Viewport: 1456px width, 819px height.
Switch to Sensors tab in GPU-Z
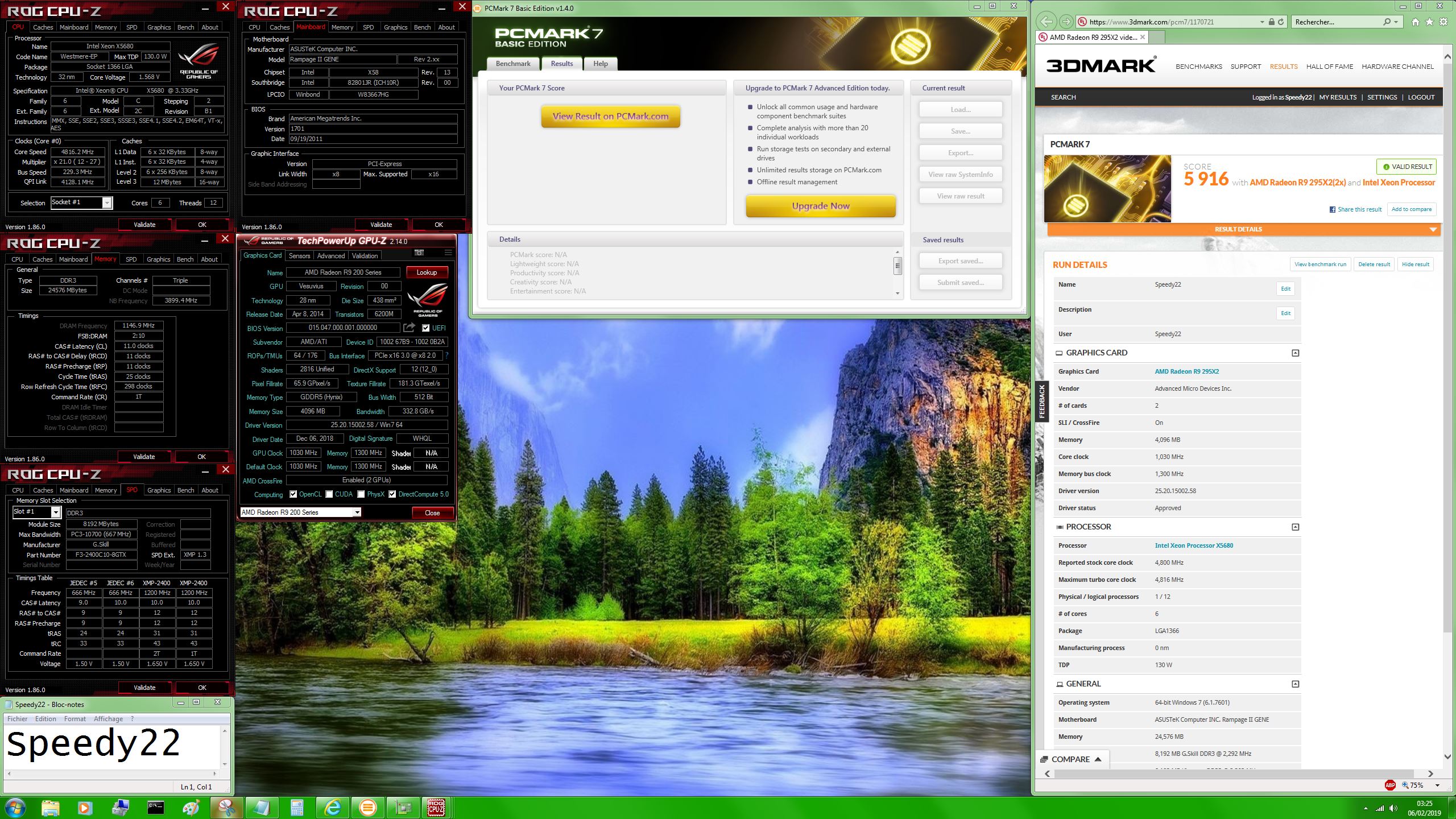tap(299, 256)
